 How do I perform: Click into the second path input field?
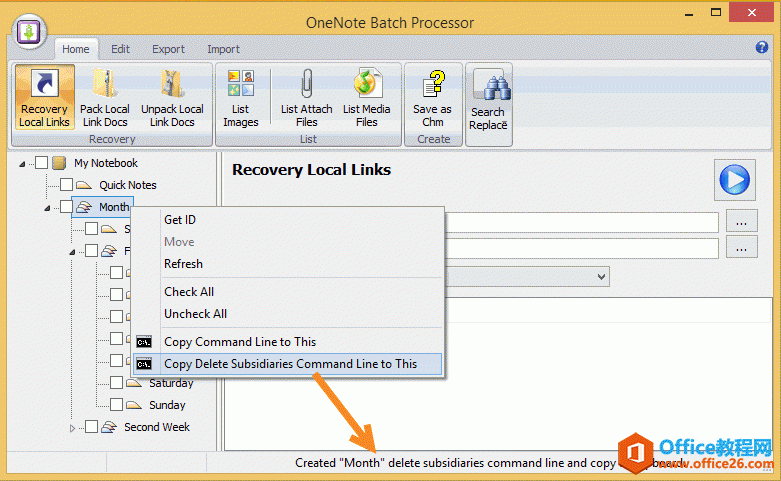coord(582,248)
